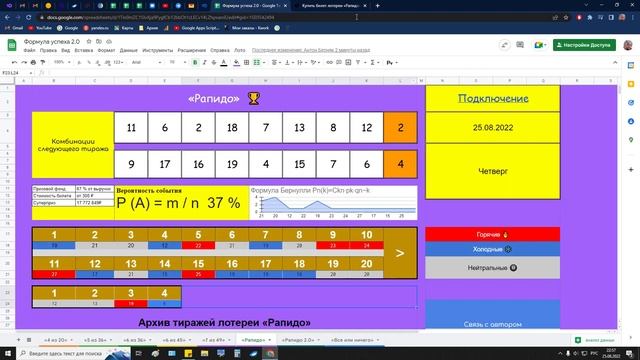This screenshot has height=360, width=640.
Task: Open the font family dropdown
Action: pyautogui.click(x=147, y=62)
